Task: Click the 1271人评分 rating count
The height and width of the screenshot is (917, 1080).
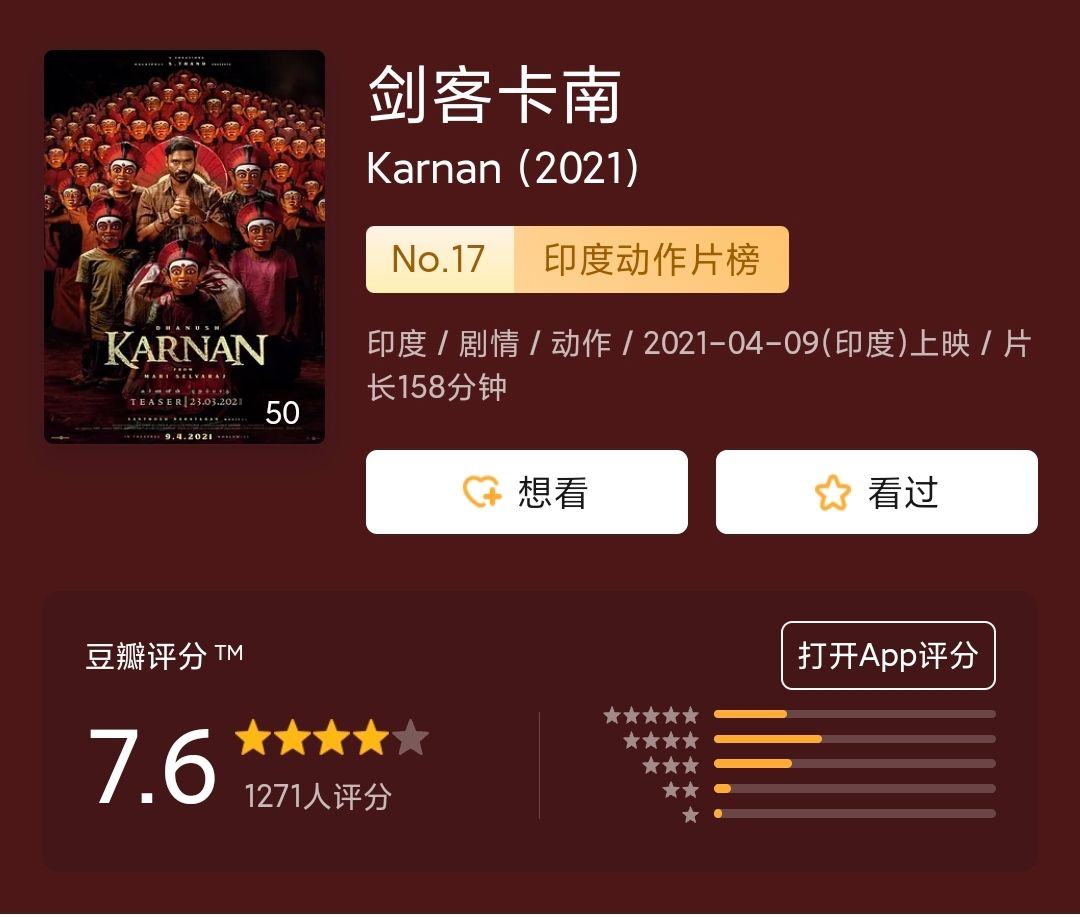Action: [318, 796]
